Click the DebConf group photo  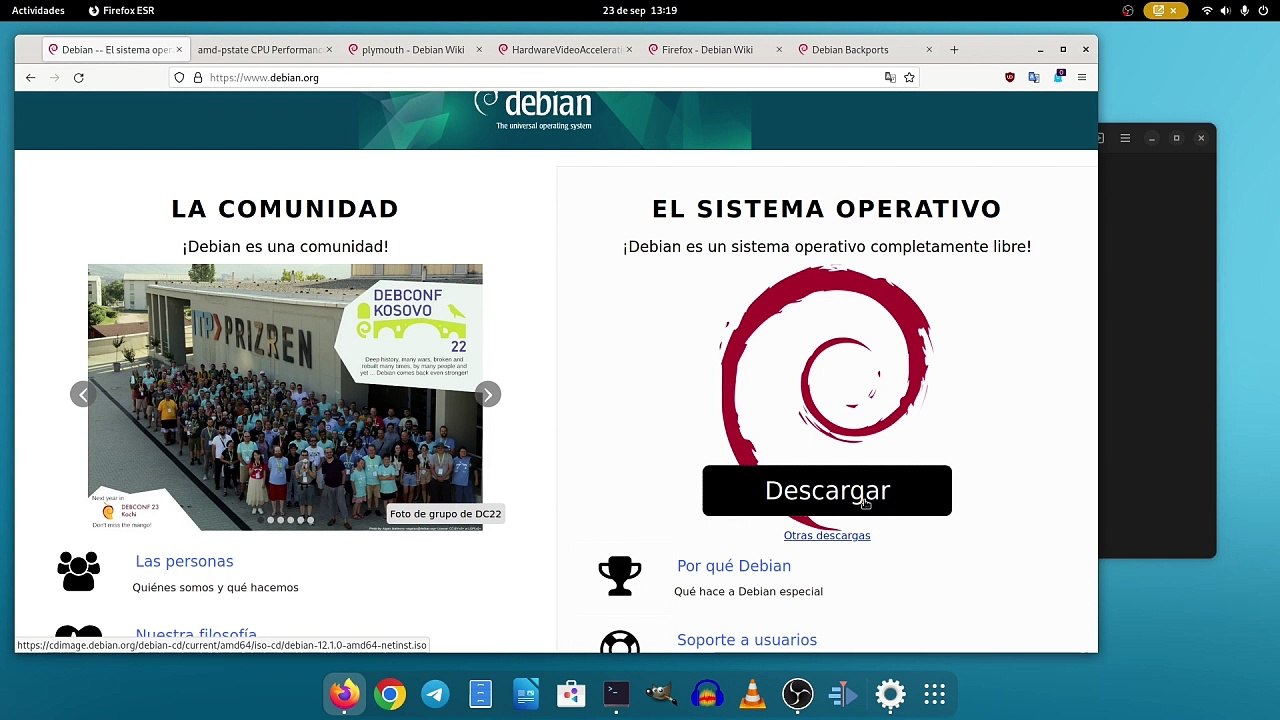[x=285, y=397]
